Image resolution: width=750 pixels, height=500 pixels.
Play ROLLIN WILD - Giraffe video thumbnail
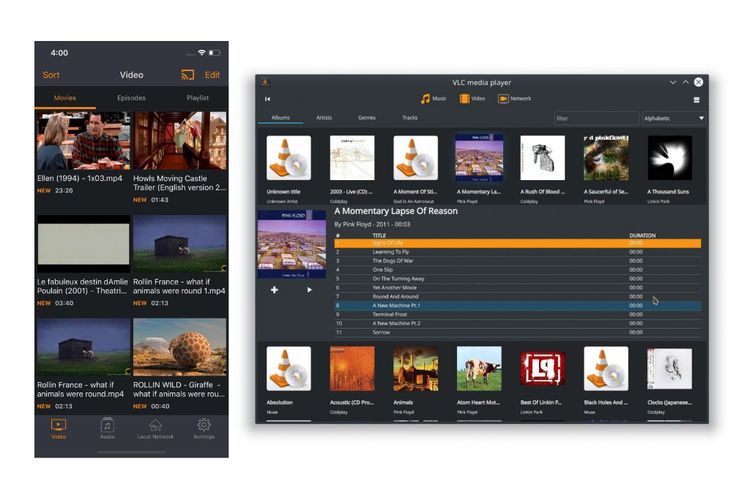pyautogui.click(x=180, y=347)
